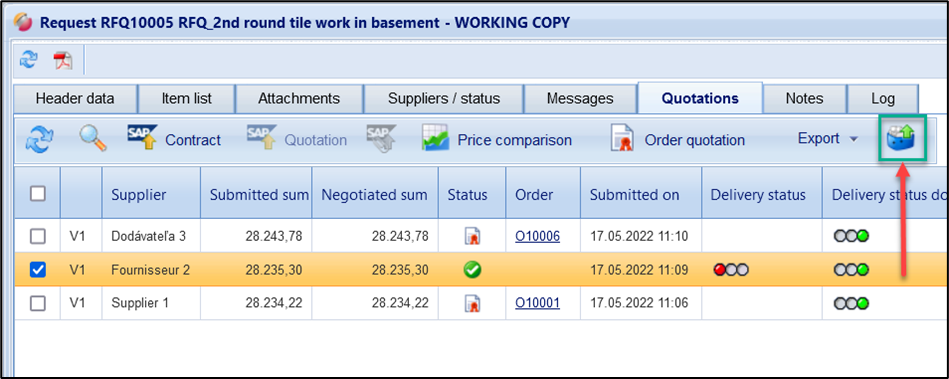Click the magnifying glass search icon

point(93,139)
